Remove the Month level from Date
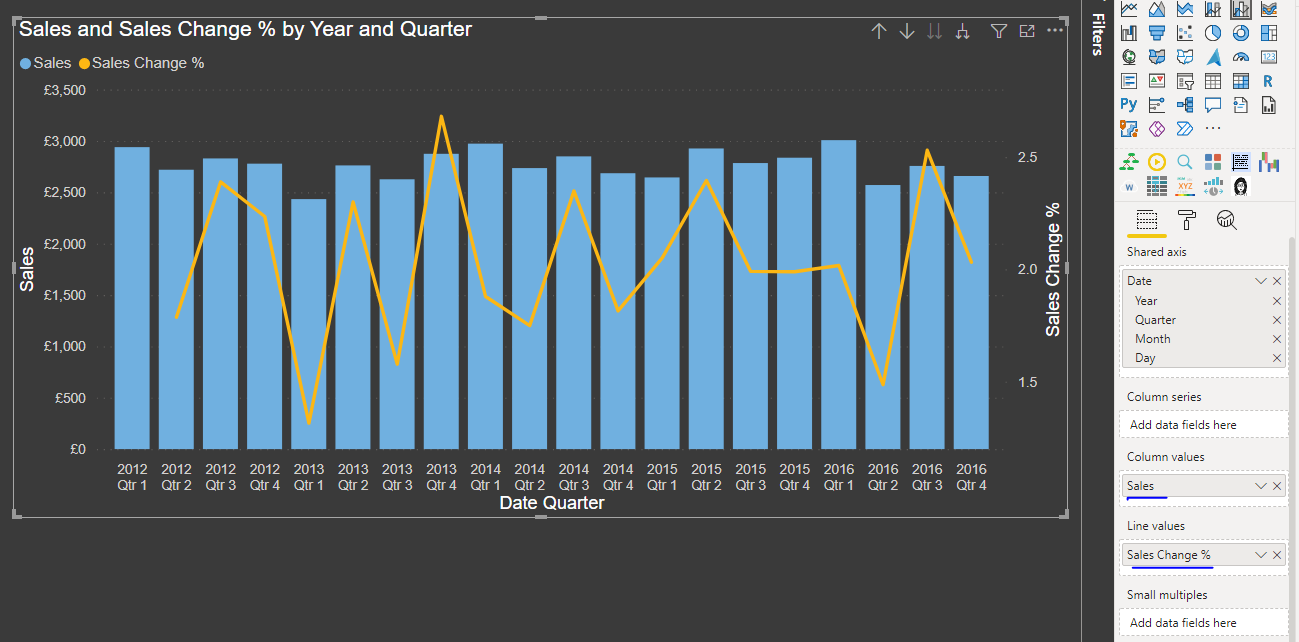The width and height of the screenshot is (1299, 642). click(1277, 339)
